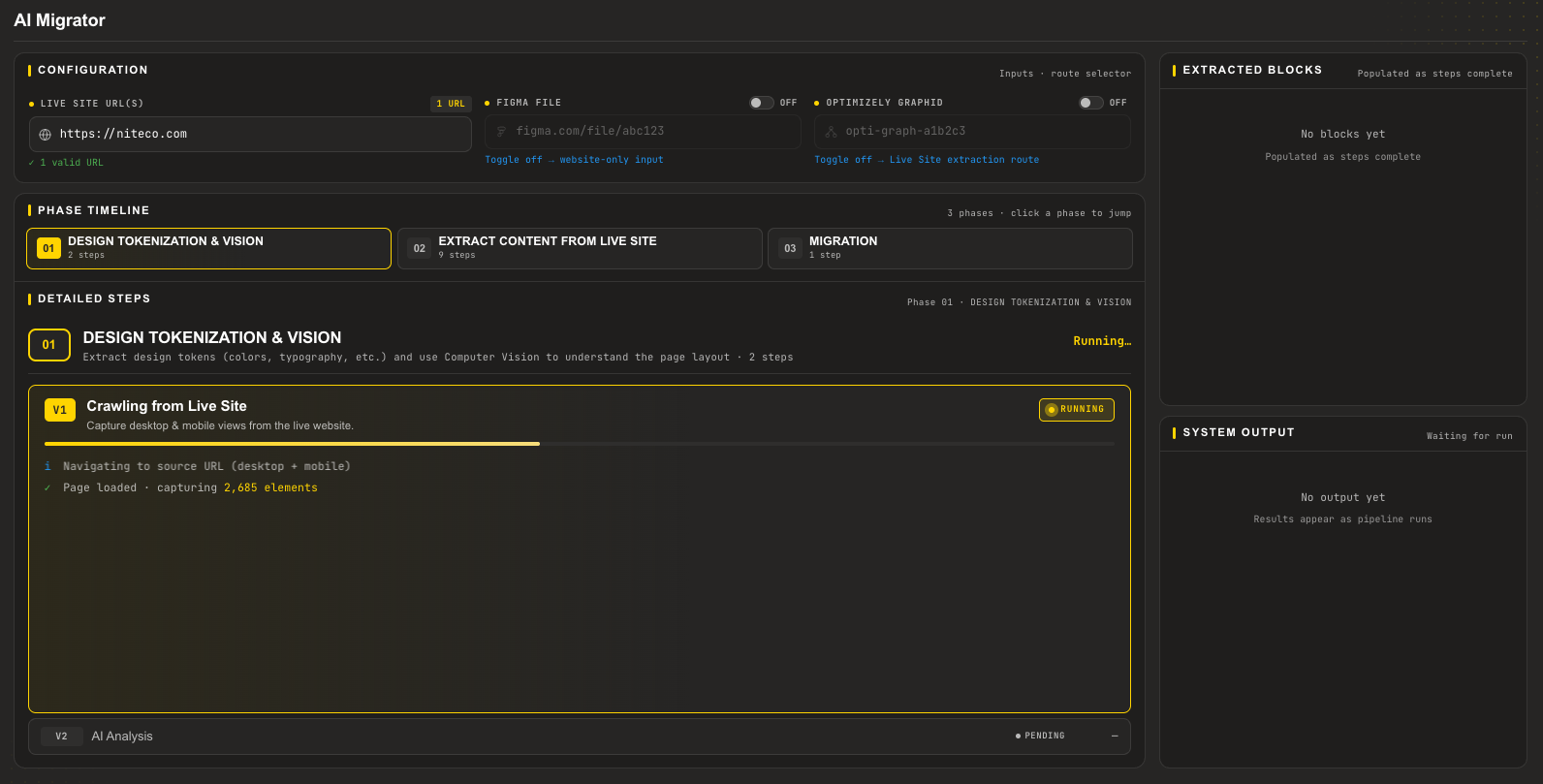Click the Extracted Blocks panel heading
Image resolution: width=1543 pixels, height=784 pixels.
pyautogui.click(x=1252, y=70)
